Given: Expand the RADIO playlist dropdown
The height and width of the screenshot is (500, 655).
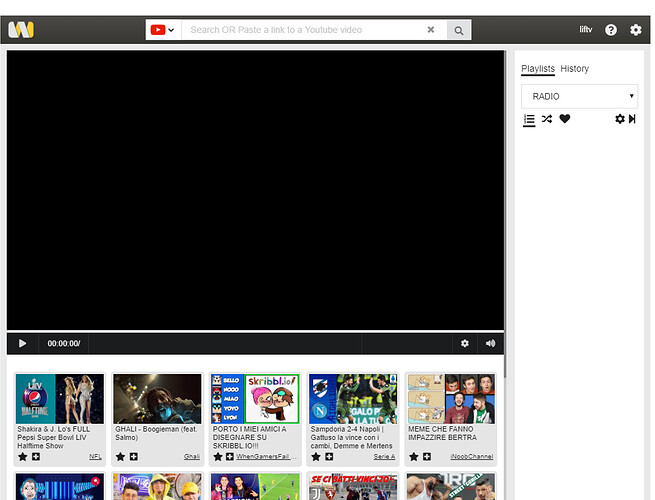Looking at the screenshot, I should coord(579,97).
